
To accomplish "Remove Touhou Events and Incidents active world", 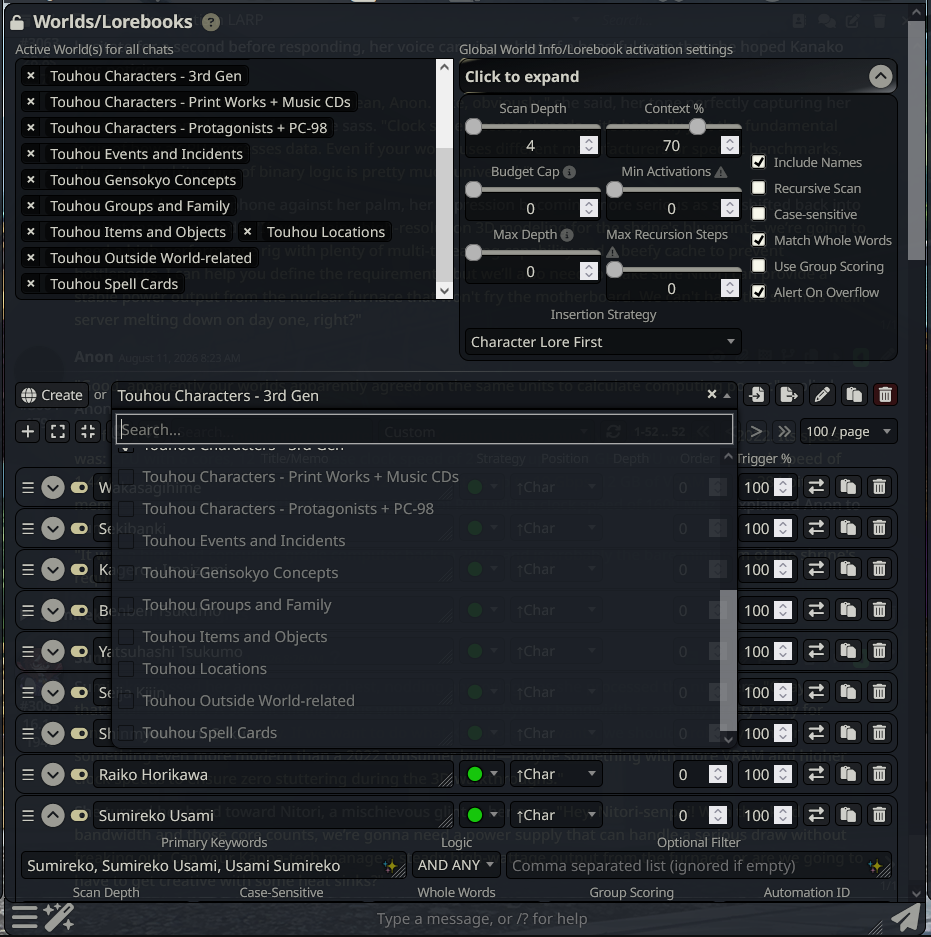I will 30,154.
